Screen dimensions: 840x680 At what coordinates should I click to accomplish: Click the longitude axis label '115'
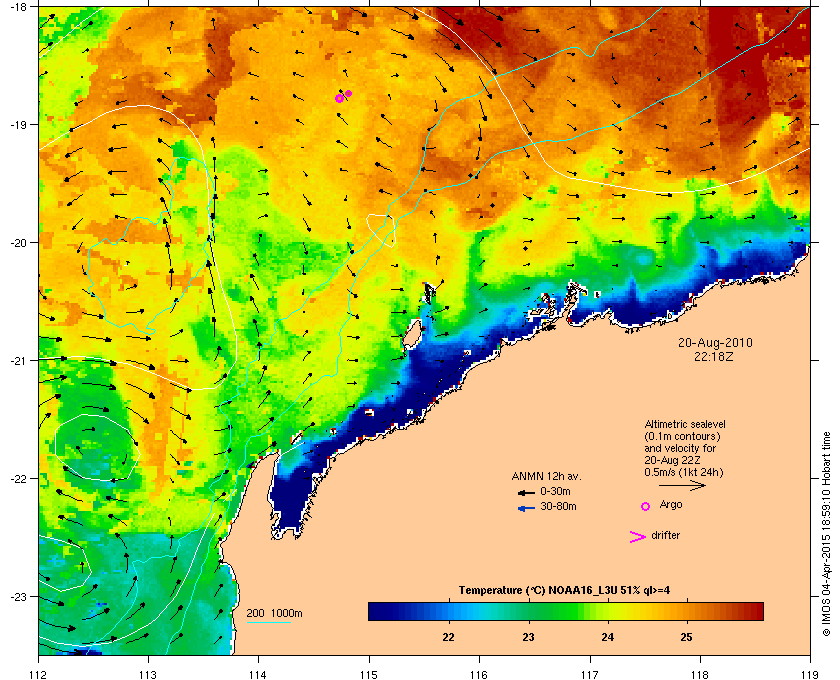click(x=369, y=674)
